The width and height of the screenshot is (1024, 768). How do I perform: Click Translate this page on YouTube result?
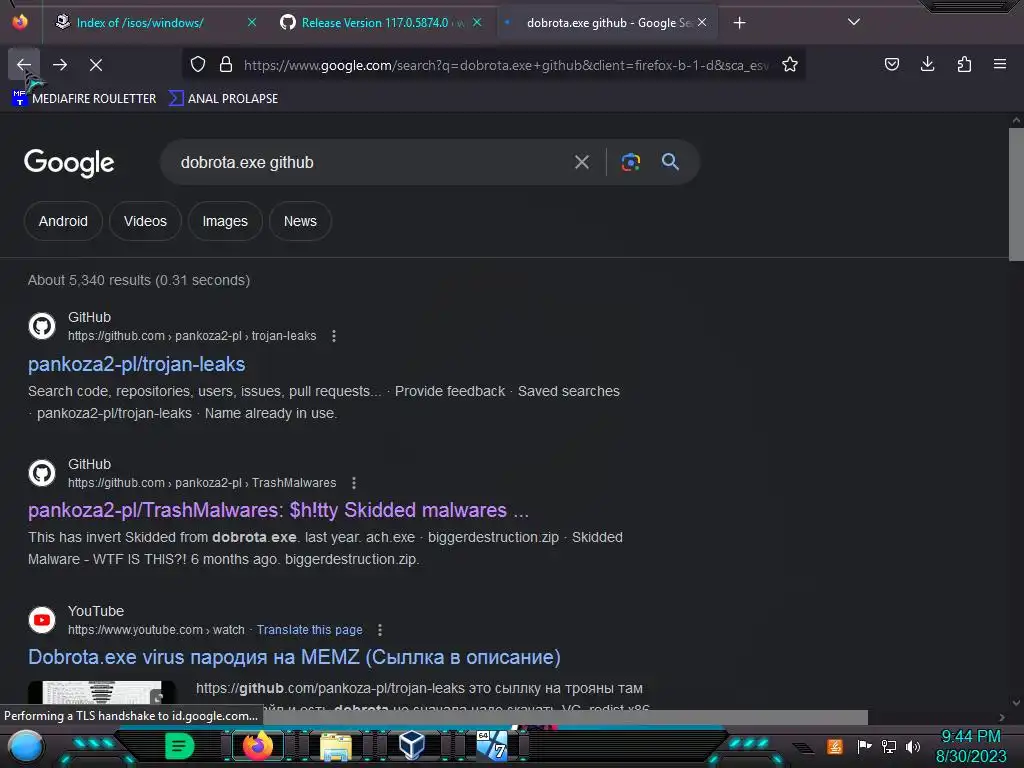[309, 630]
